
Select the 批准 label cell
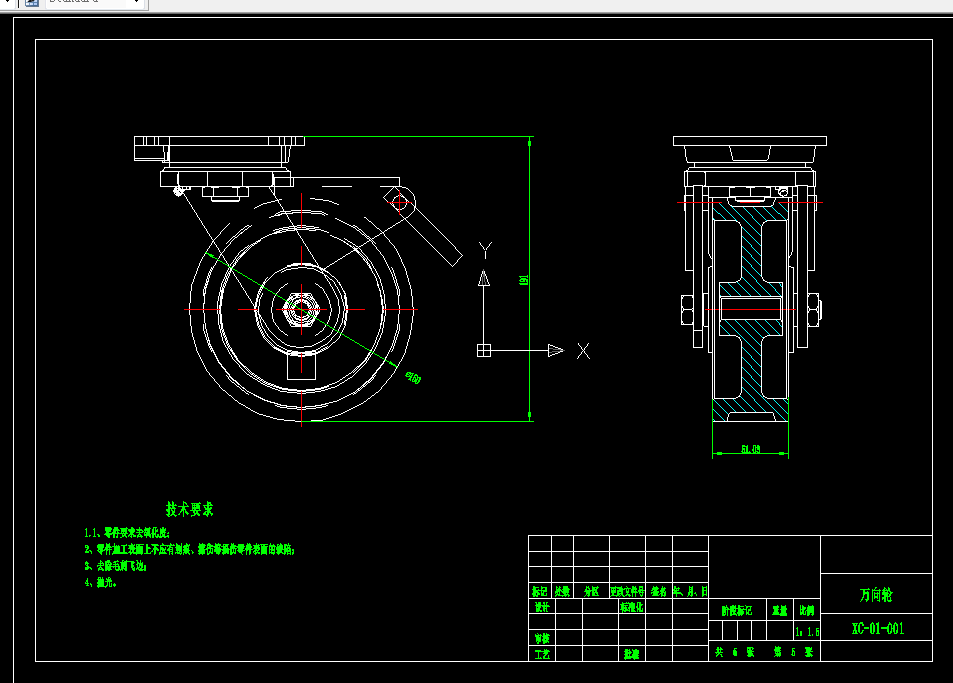(x=632, y=654)
